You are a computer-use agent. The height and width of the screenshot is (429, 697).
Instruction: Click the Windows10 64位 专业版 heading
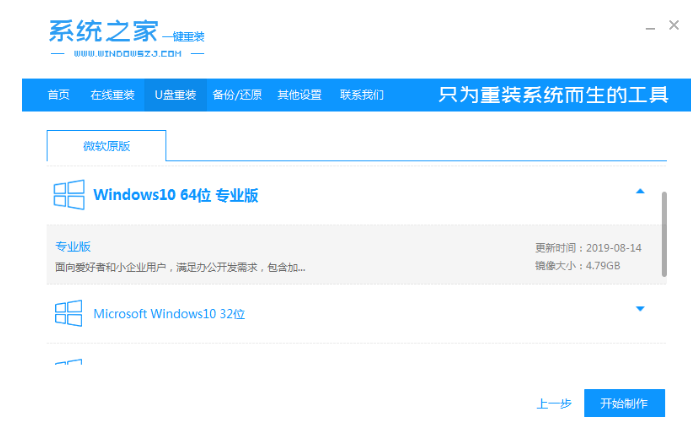click(175, 195)
